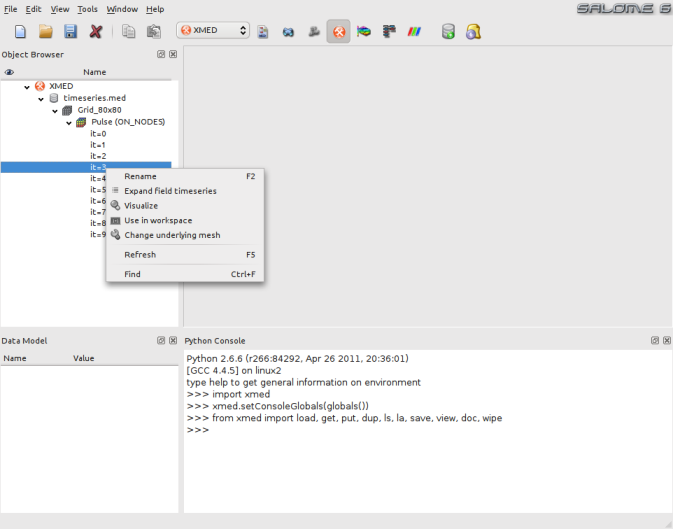
Task: Select timeseries.med in the tree
Action: point(94,98)
